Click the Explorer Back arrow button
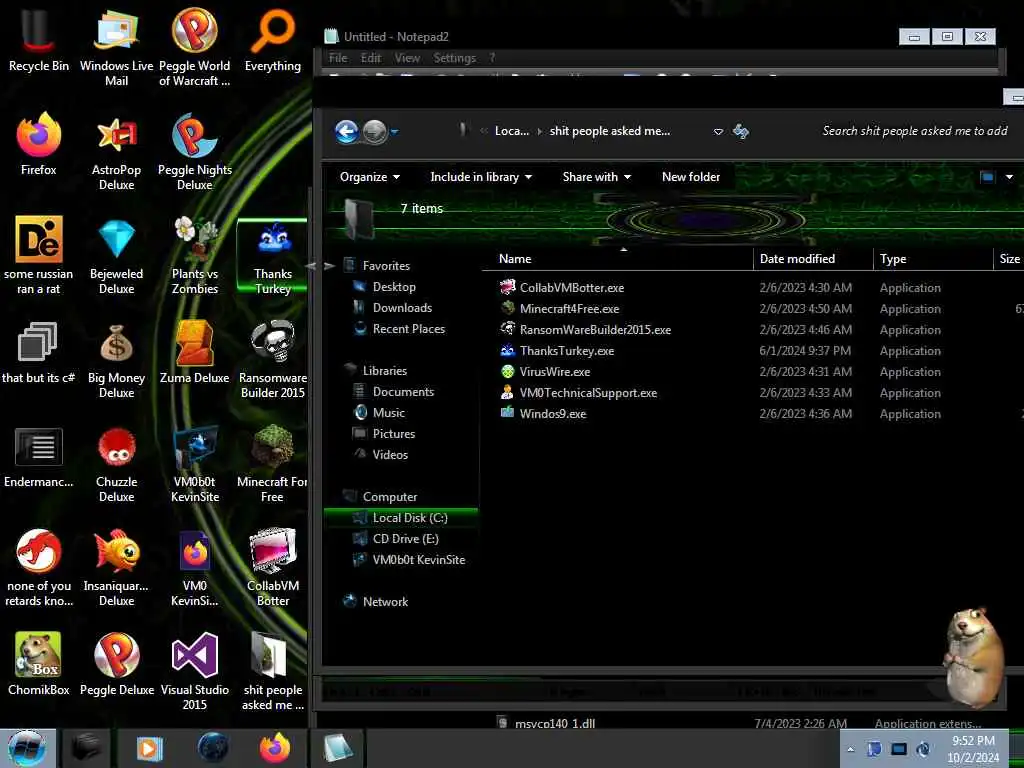1024x768 pixels. click(x=347, y=131)
